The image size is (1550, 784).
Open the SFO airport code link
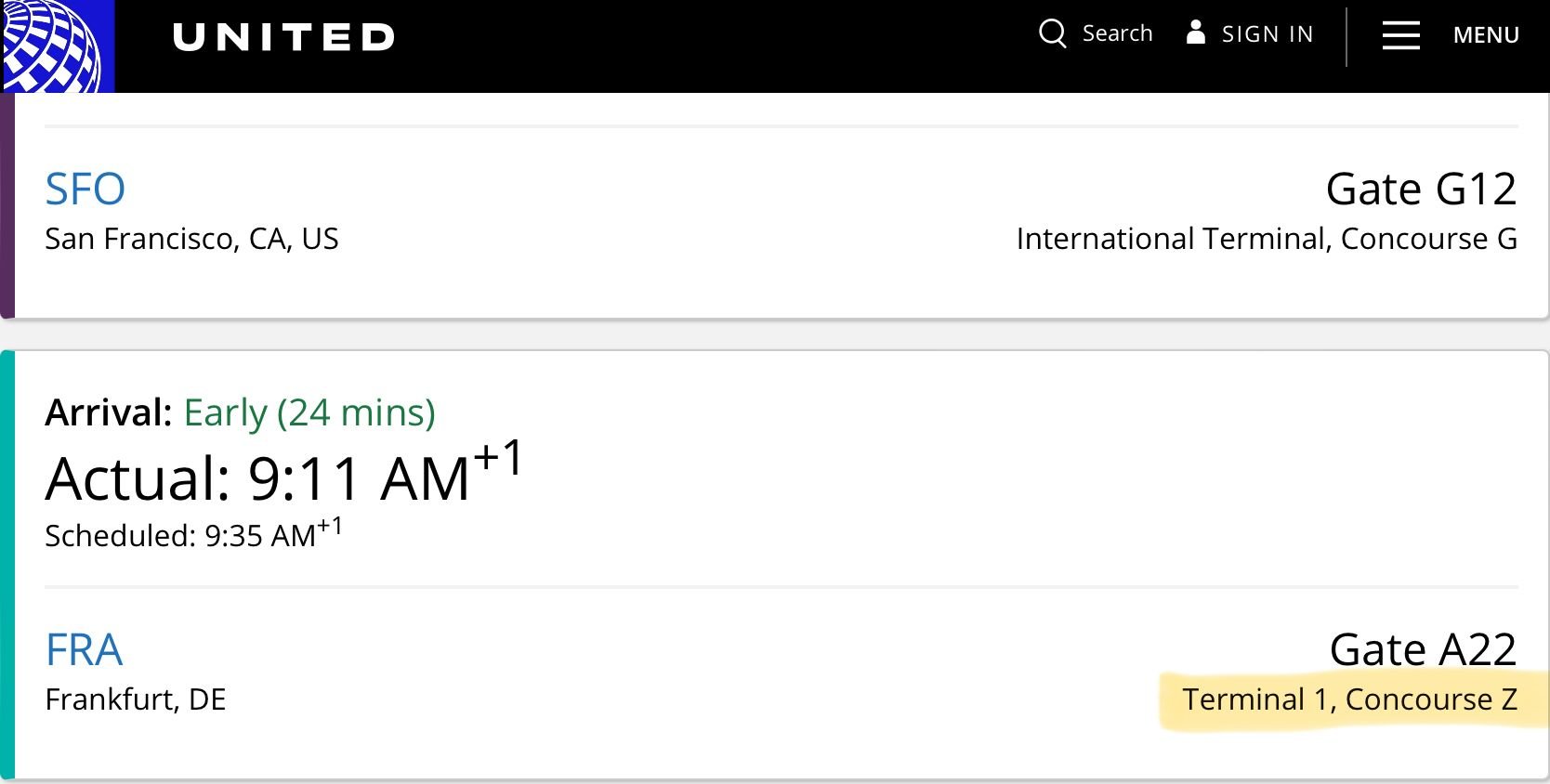(85, 189)
